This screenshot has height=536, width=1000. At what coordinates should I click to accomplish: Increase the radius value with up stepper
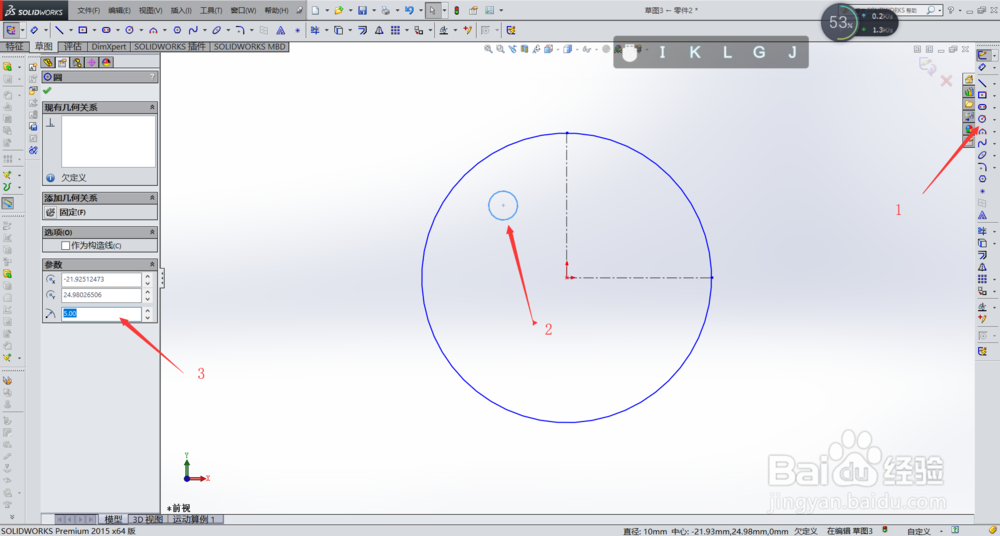[148, 310]
